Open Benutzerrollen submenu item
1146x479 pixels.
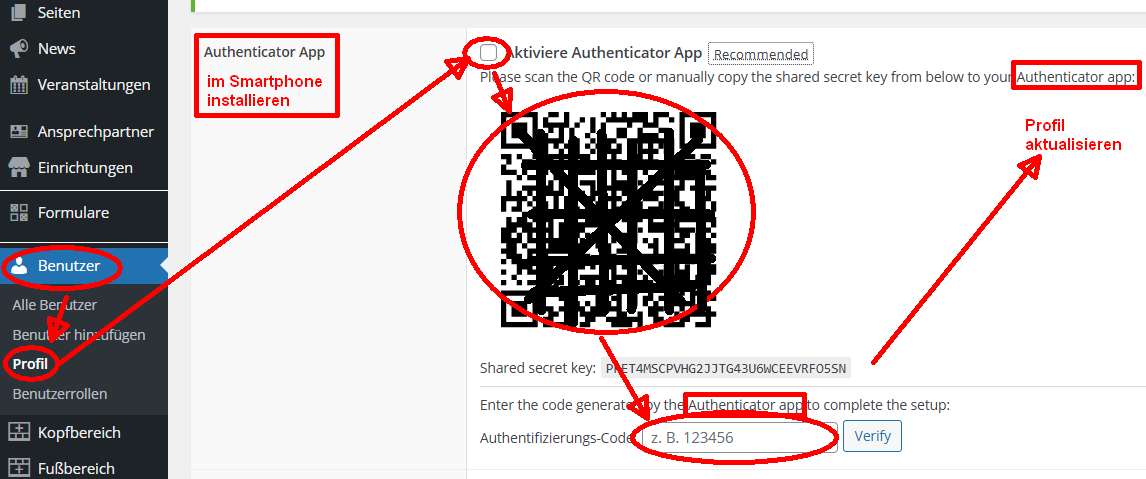[x=60, y=393]
